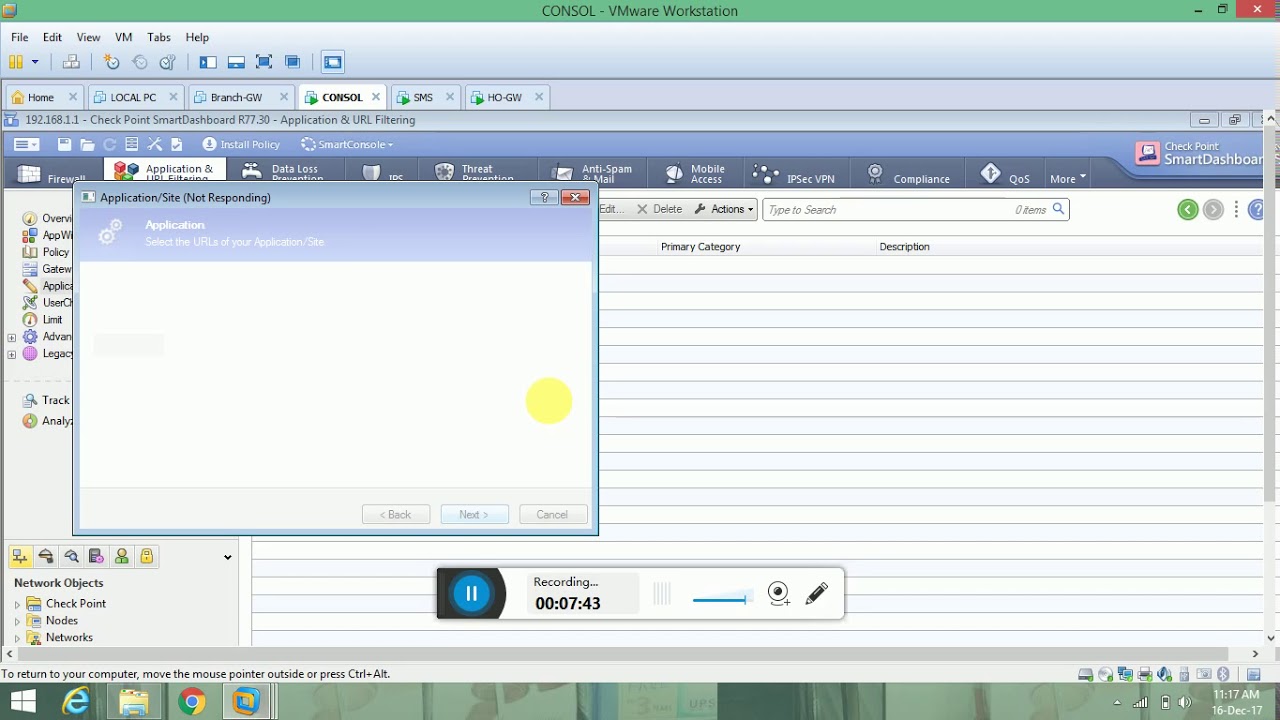The height and width of the screenshot is (720, 1280).
Task: Click the send Ctrl+Alt+Del toolbar icon
Action: (71, 62)
